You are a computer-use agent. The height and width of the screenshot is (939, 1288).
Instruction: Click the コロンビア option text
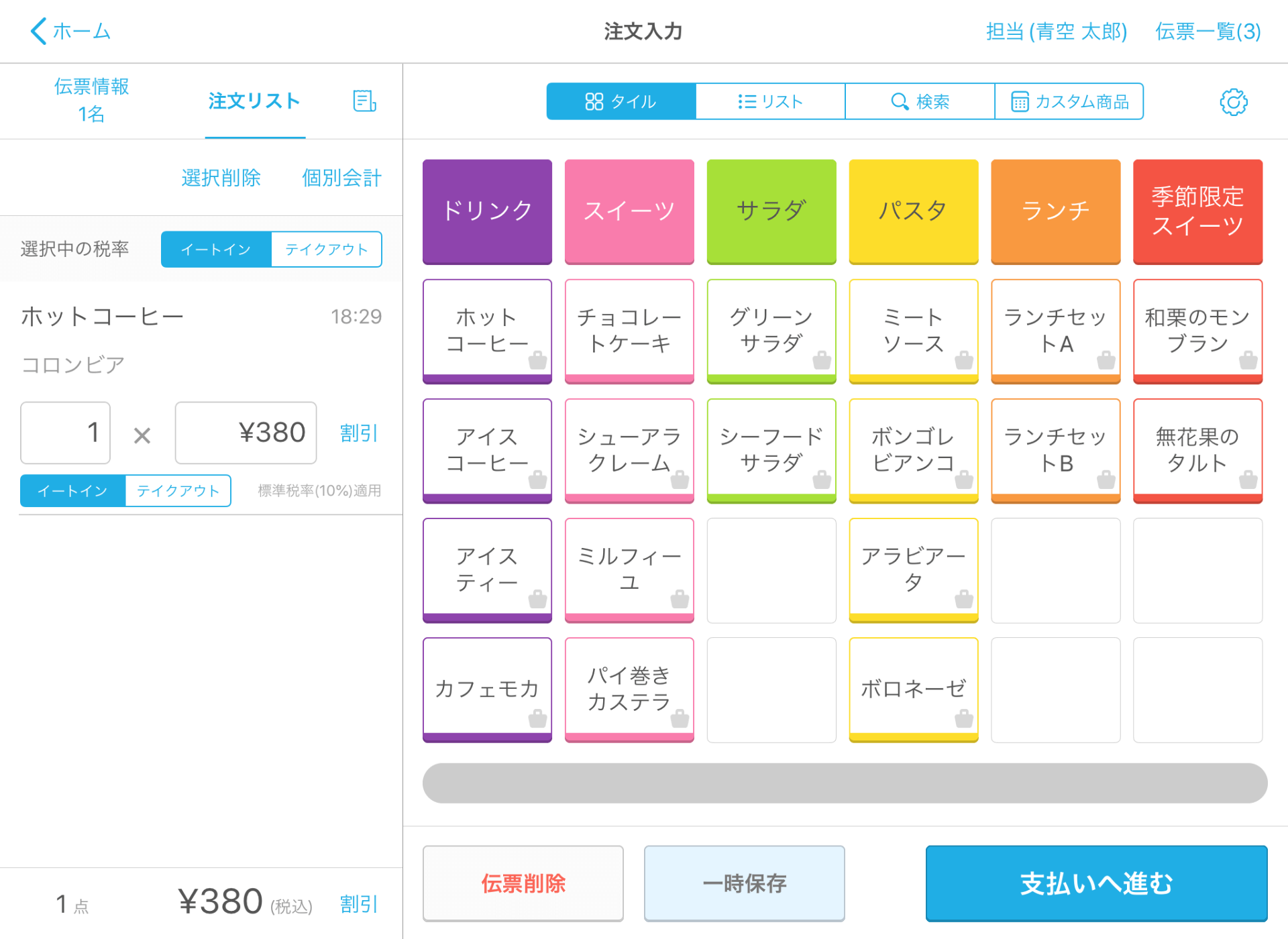tap(73, 364)
